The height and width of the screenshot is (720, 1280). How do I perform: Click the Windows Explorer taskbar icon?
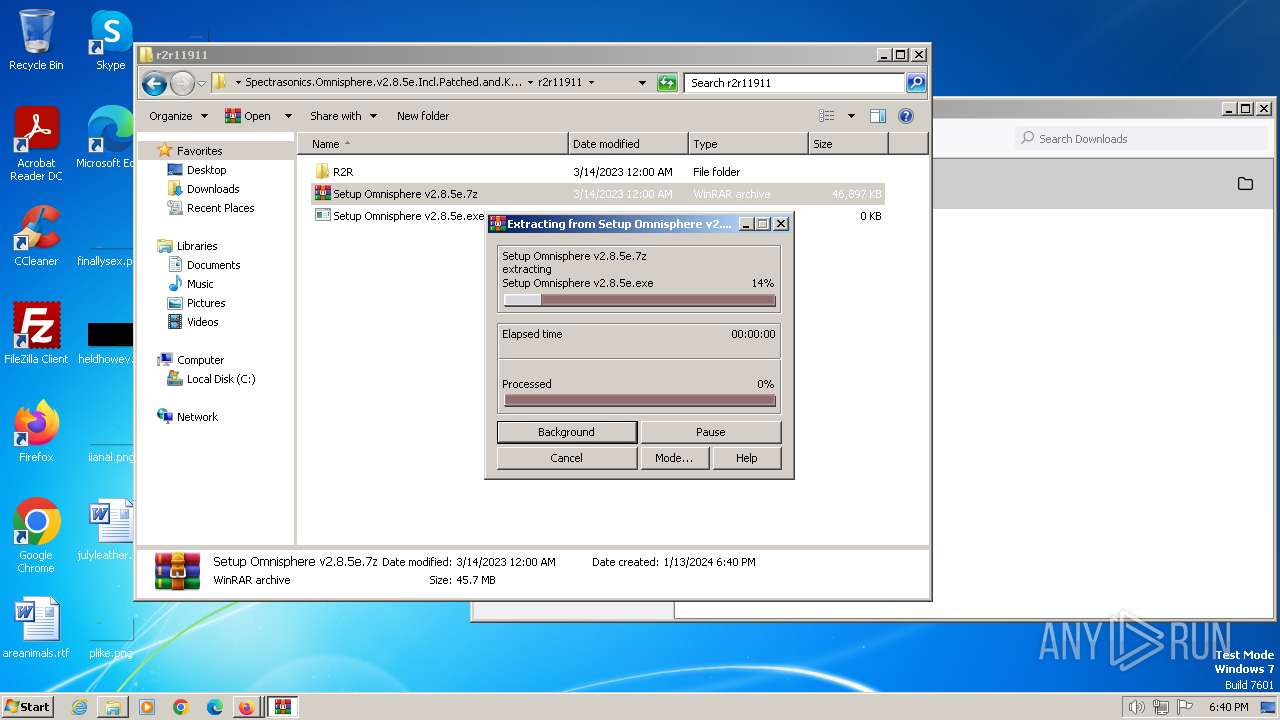point(113,707)
